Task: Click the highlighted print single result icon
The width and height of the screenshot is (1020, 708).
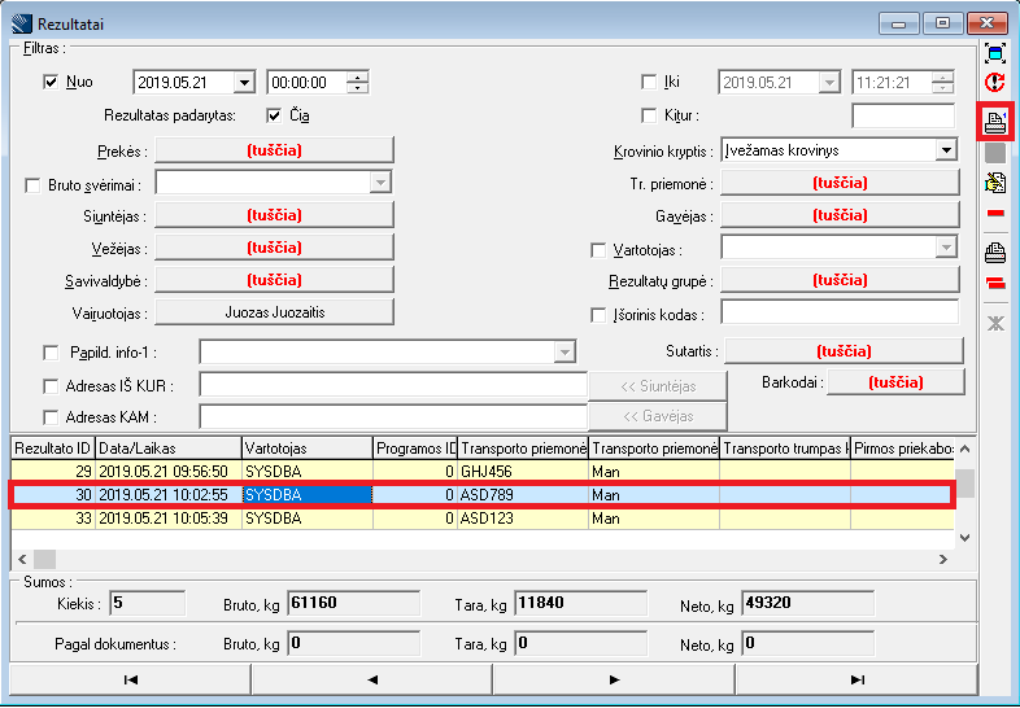Action: tap(995, 121)
